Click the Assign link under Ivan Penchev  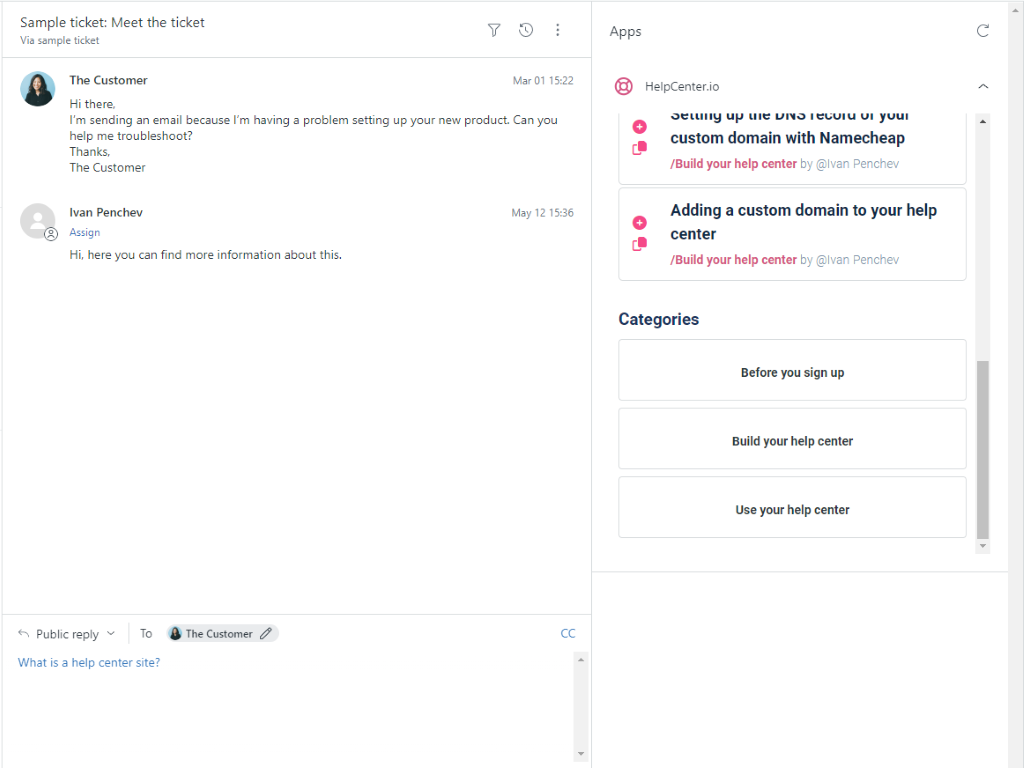click(85, 232)
